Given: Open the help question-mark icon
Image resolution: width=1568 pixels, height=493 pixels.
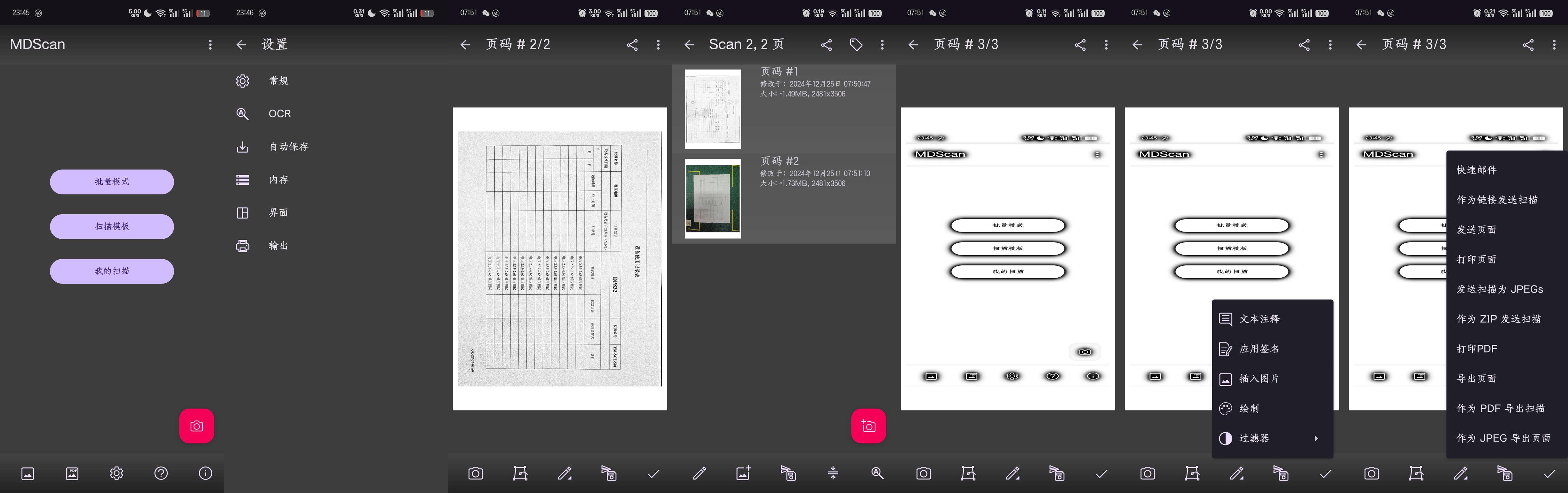Looking at the screenshot, I should 161,473.
